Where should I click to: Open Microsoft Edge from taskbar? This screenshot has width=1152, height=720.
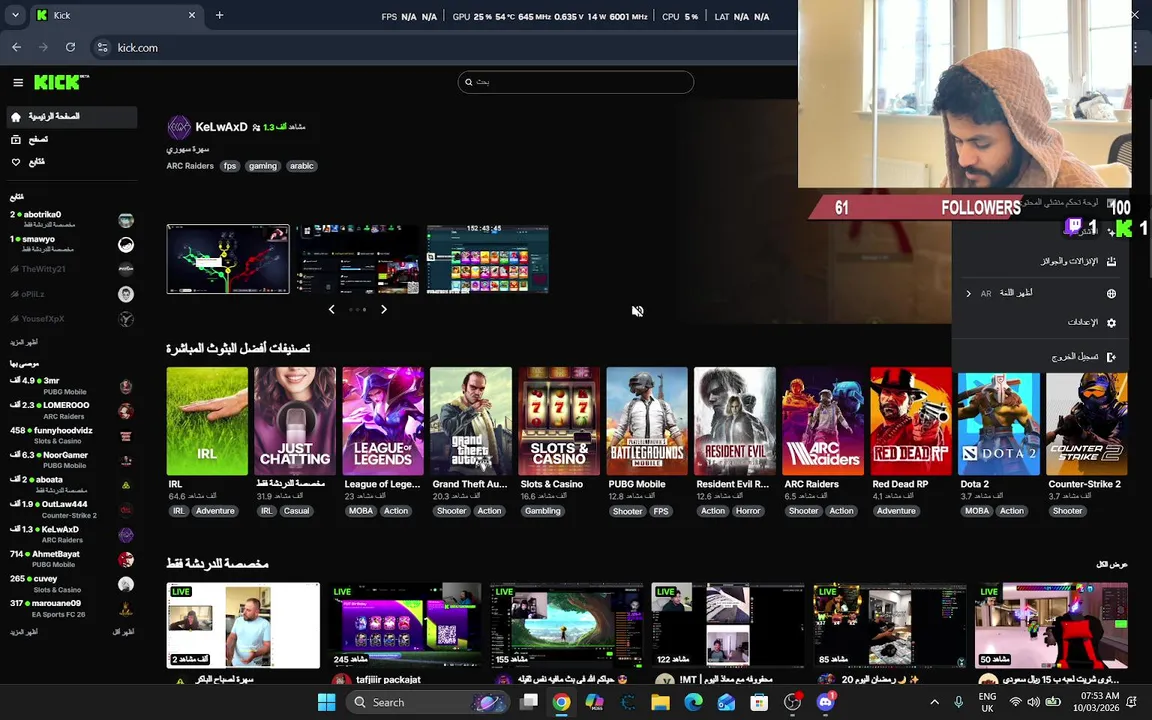tap(694, 702)
